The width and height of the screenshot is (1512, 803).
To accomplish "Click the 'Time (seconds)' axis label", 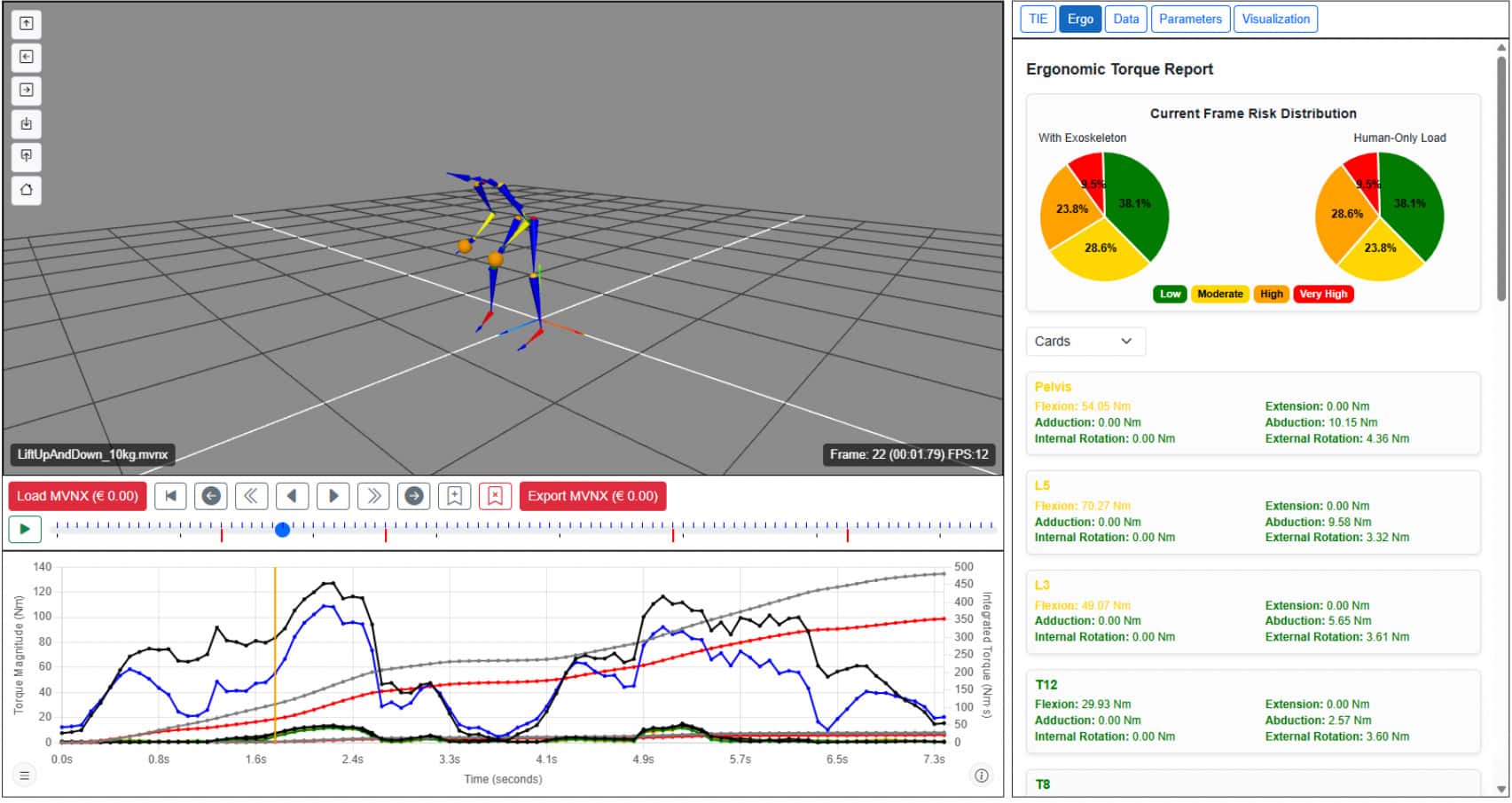I will point(503,779).
